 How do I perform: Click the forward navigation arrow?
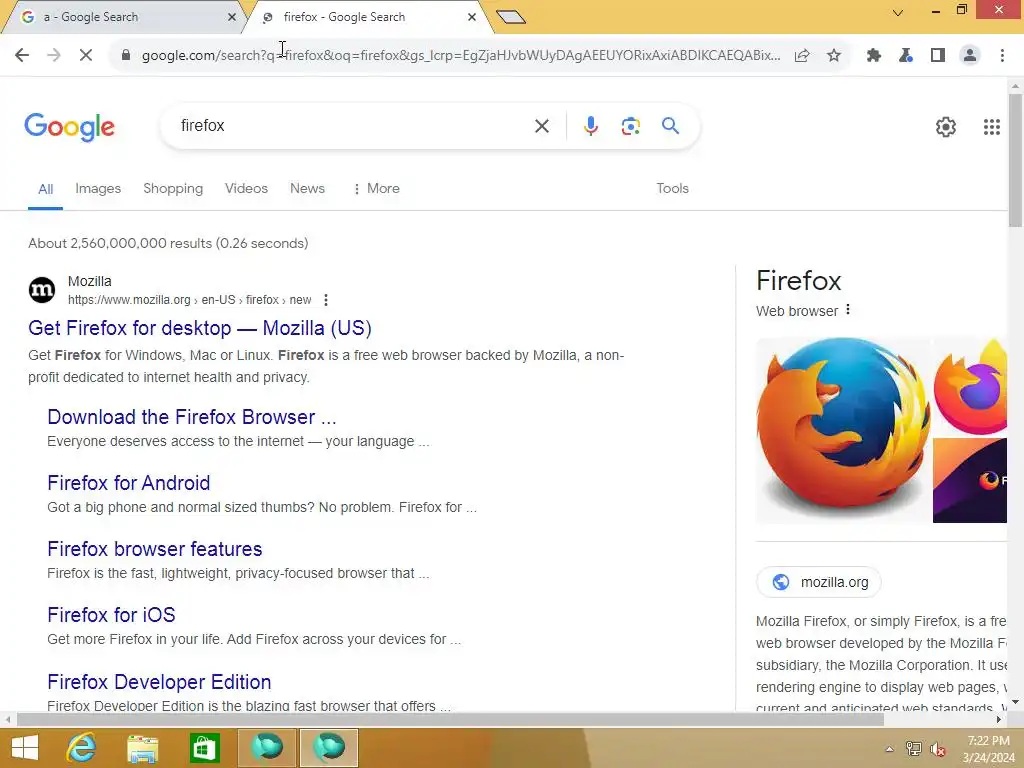tap(54, 56)
